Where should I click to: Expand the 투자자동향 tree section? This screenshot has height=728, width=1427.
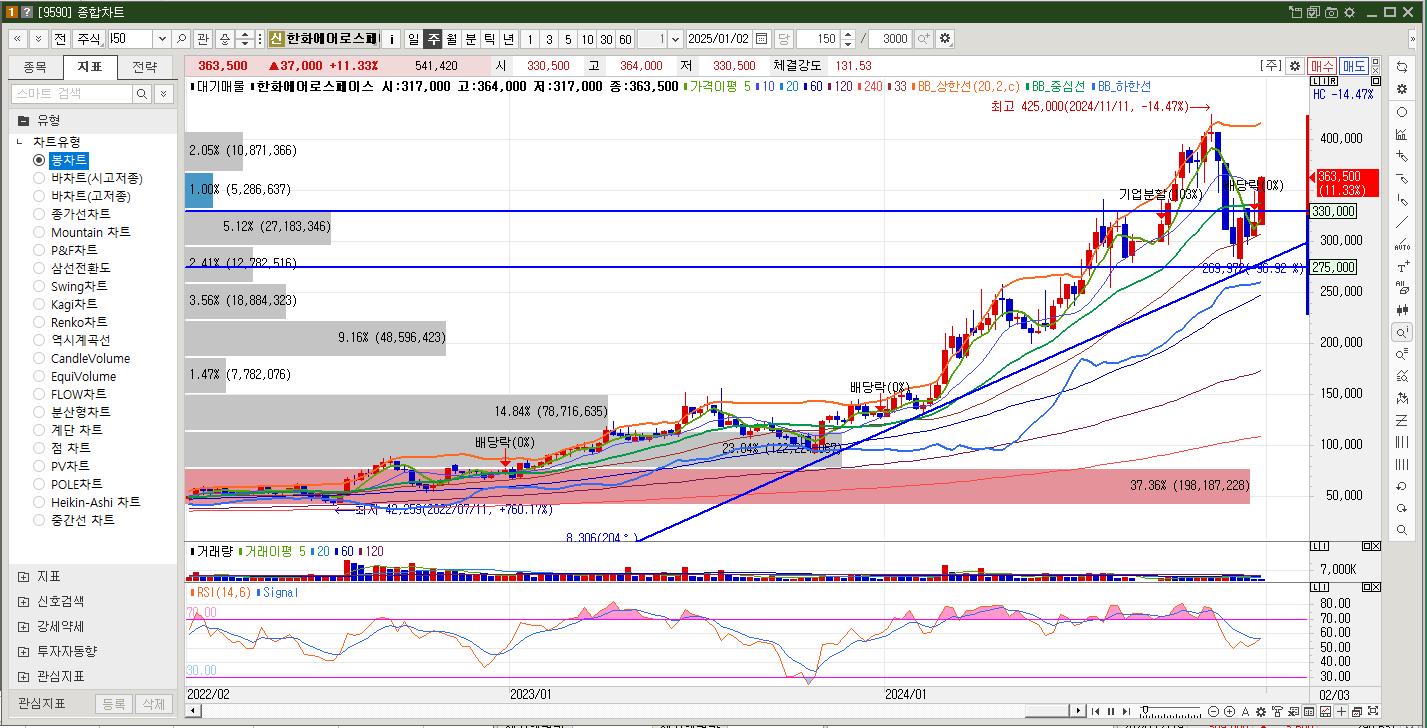tap(23, 651)
